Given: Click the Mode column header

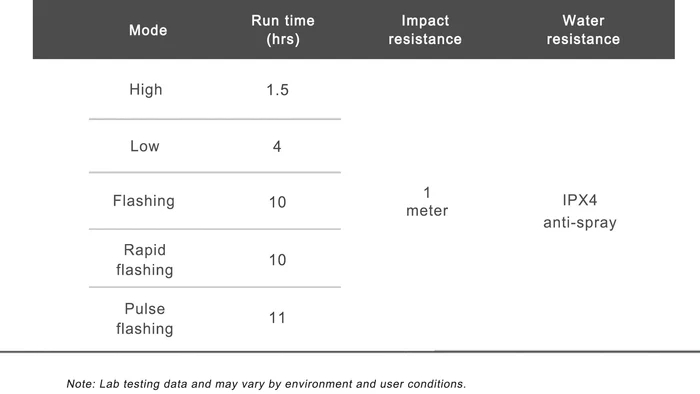Looking at the screenshot, I should click(148, 30).
